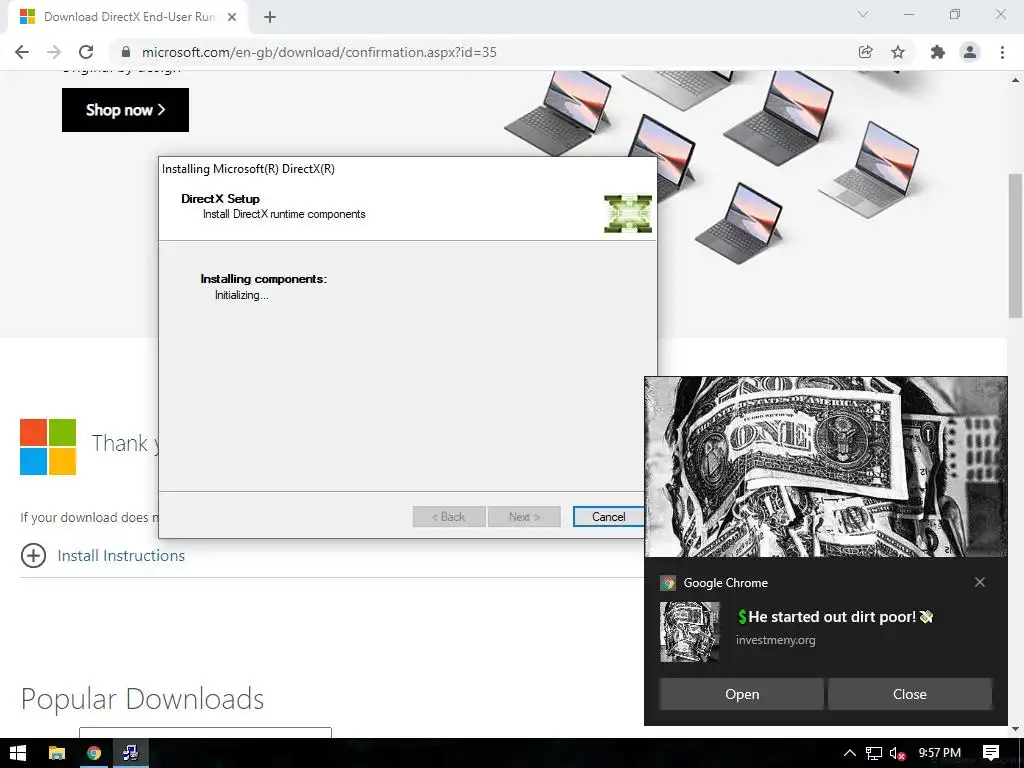The height and width of the screenshot is (768, 1024).
Task: Close the Download DirectX tab
Action: [x=232, y=17]
